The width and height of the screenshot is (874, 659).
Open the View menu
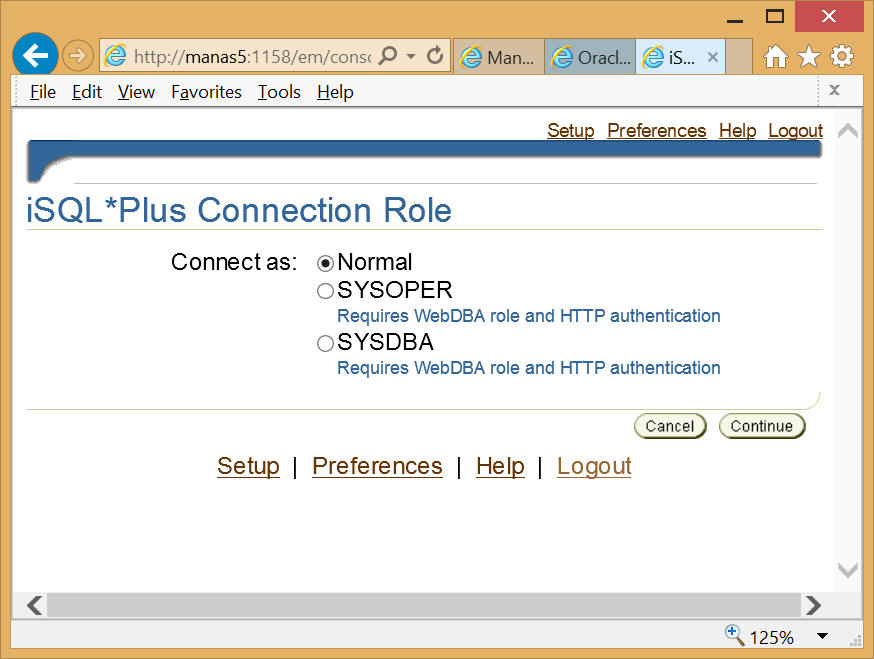(x=136, y=91)
